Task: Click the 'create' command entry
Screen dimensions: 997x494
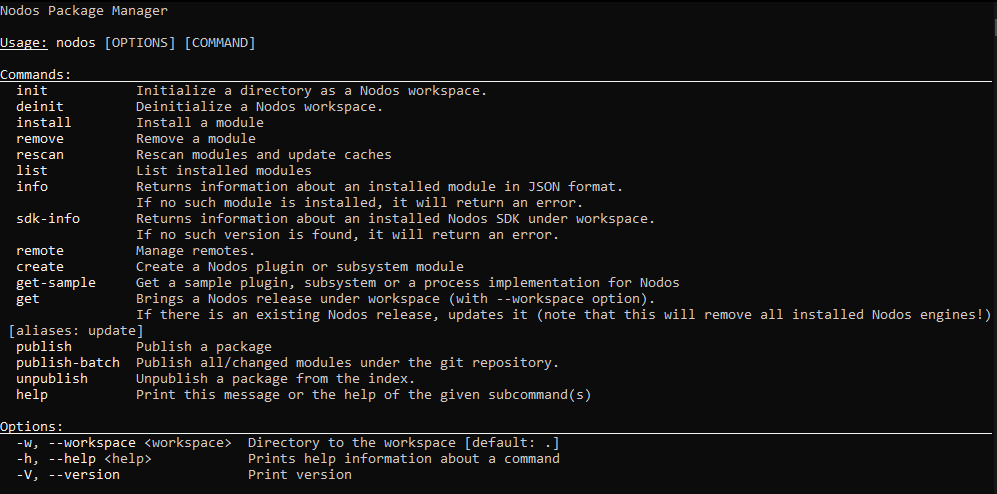Action: coord(40,267)
